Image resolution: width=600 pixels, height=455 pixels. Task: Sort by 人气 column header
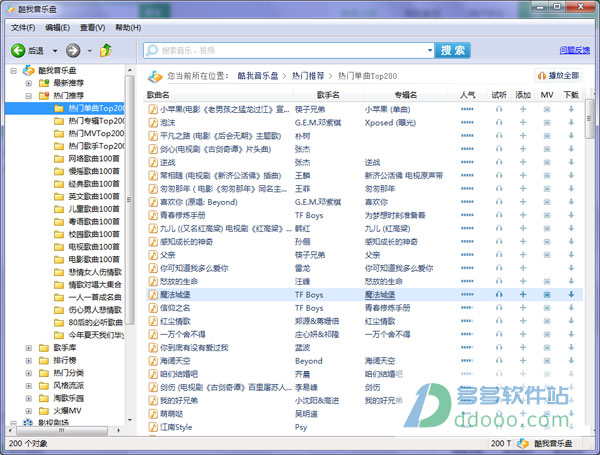click(467, 95)
